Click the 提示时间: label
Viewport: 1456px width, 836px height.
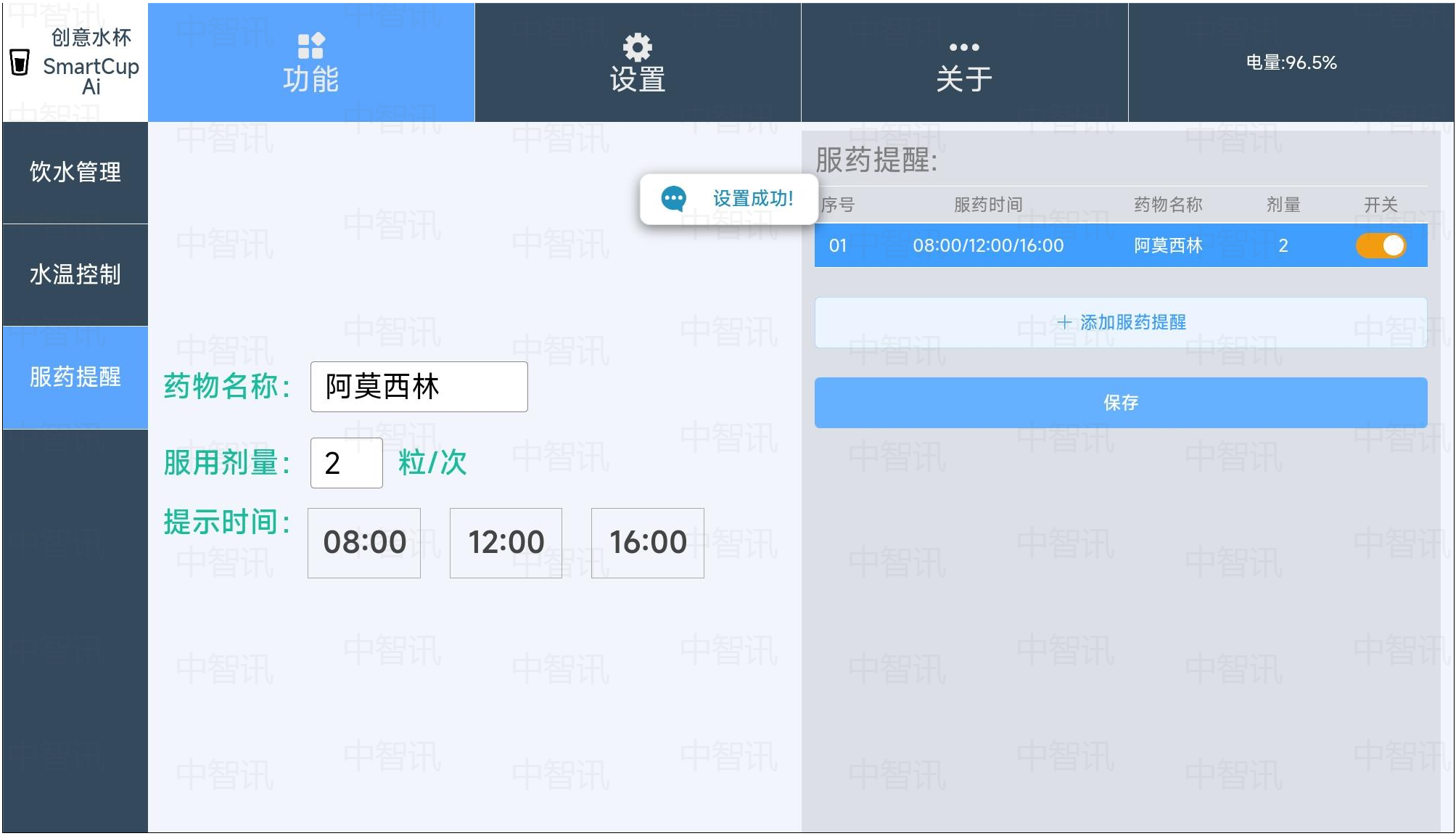(227, 522)
